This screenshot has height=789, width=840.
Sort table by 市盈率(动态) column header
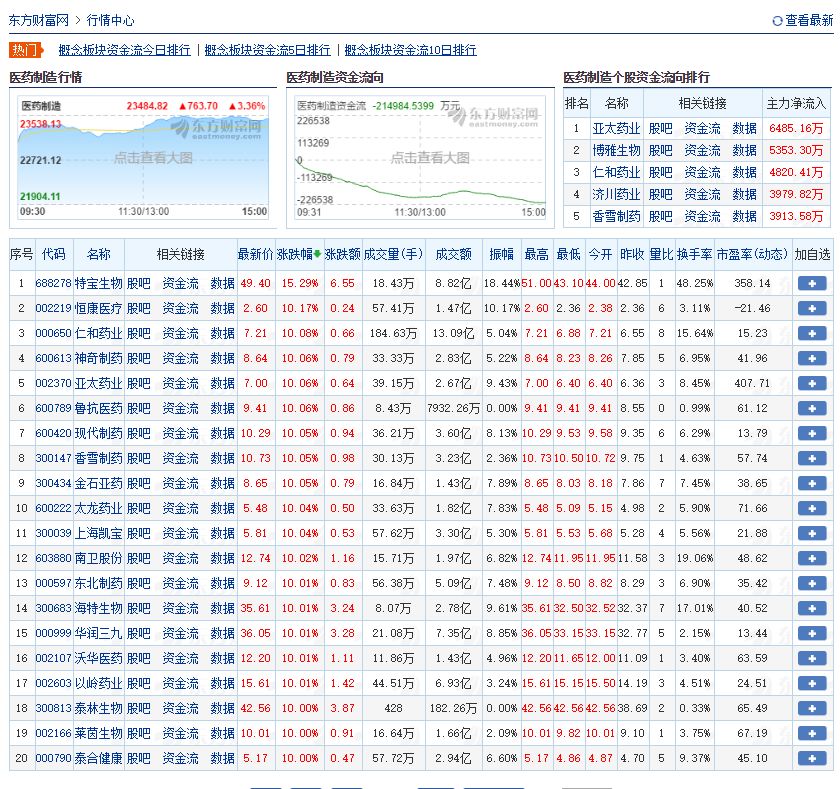coord(752,254)
